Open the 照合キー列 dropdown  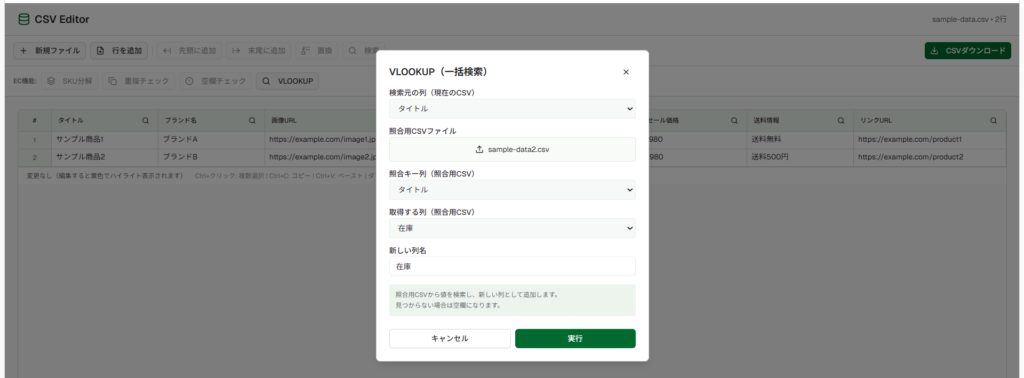(512, 189)
